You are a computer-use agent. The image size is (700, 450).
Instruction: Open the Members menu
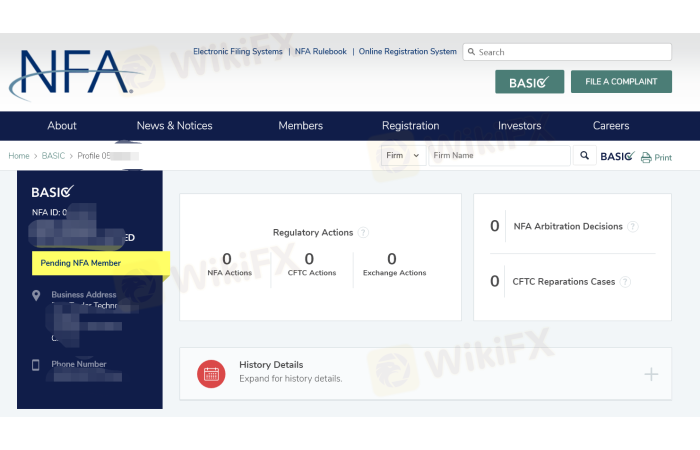pyautogui.click(x=300, y=126)
